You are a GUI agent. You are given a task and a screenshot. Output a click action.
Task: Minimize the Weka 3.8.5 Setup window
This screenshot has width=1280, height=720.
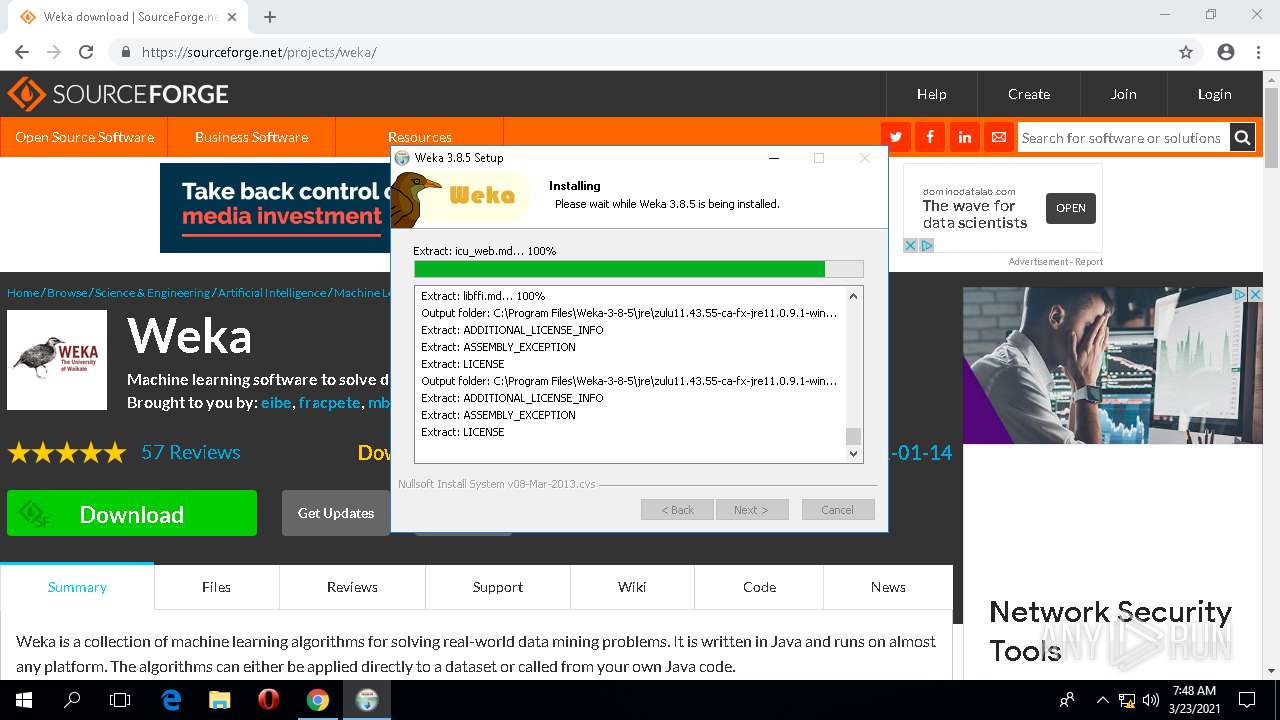(773, 158)
